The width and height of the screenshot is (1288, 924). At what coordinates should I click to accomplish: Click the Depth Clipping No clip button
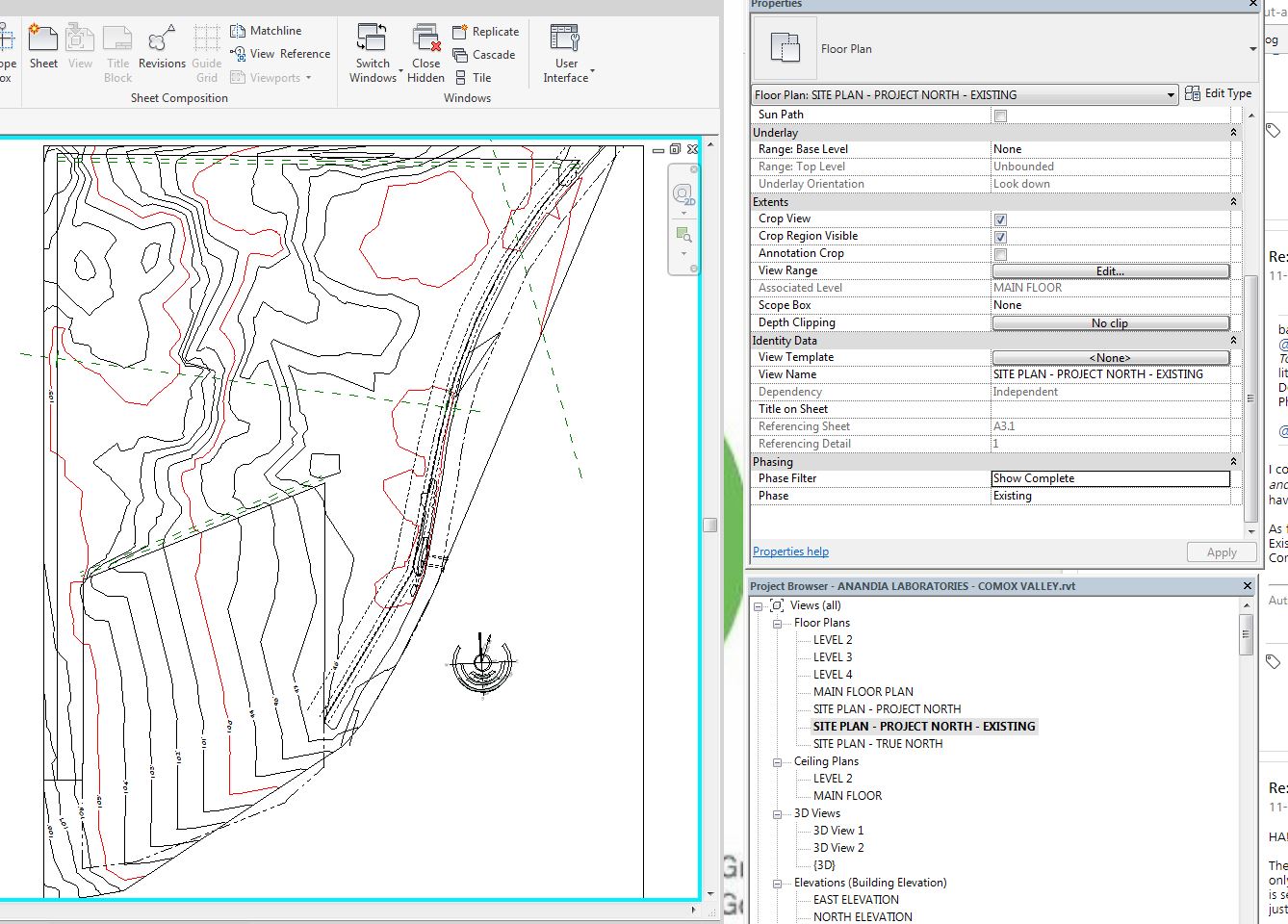point(1111,323)
